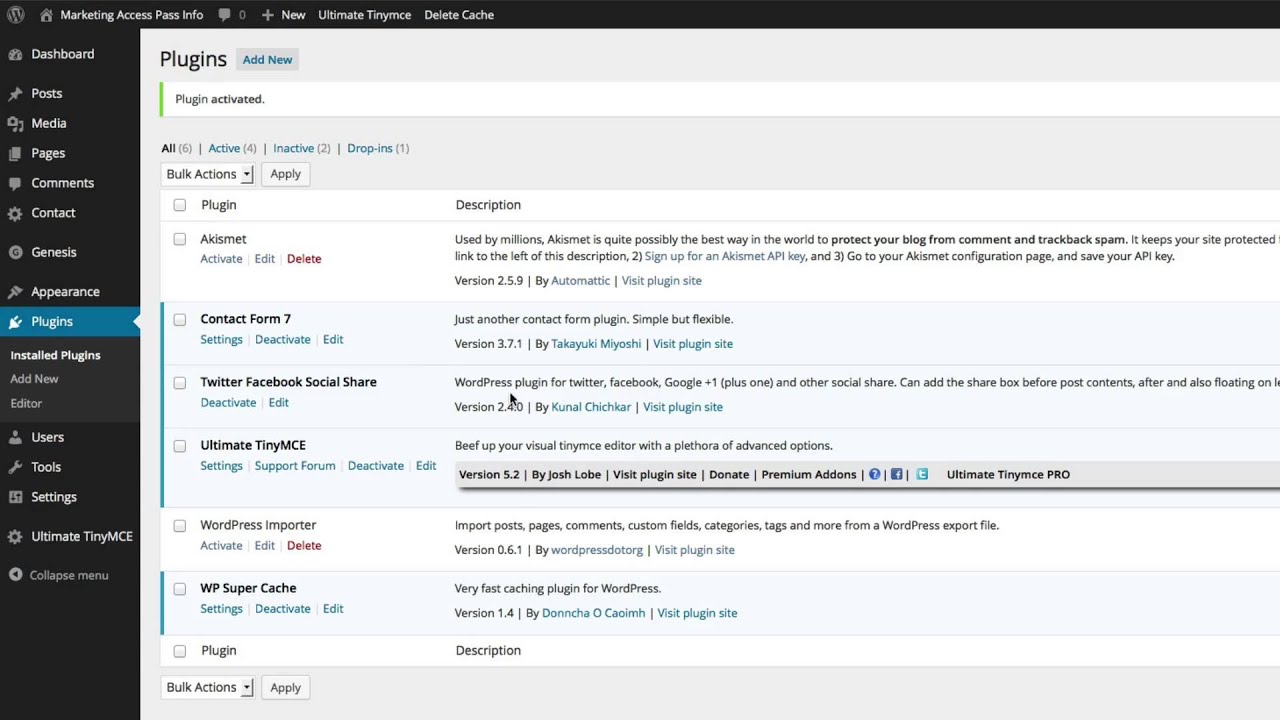
Task: Click the Ultimate TinyMCE gear icon in sidebar
Action: pos(15,537)
